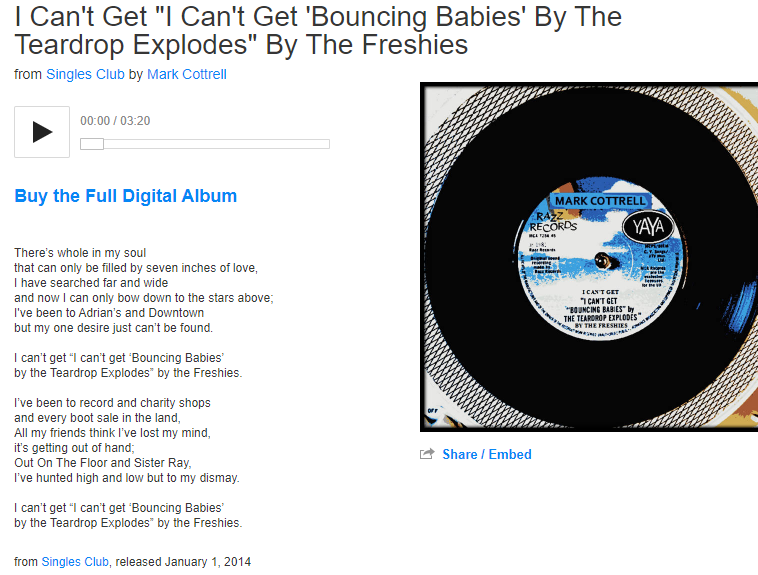Viewport: 758px width, 575px height.
Task: Click the track title heading
Action: click(318, 30)
